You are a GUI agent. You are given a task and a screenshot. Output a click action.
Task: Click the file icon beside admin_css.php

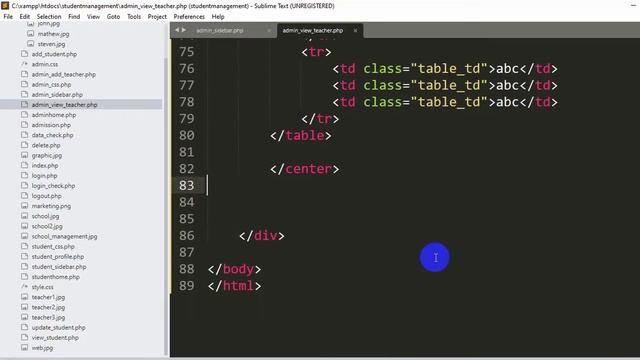point(24,84)
